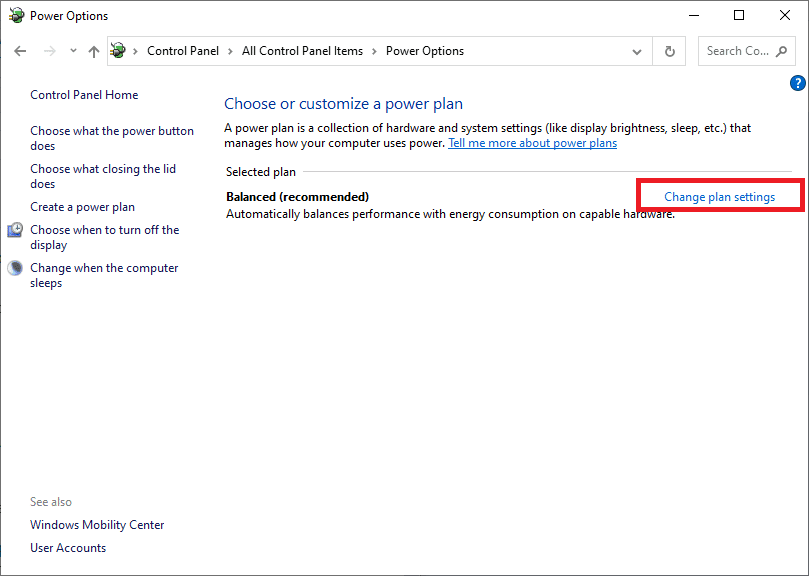The height and width of the screenshot is (576, 809).
Task: Open User Accounts link
Action: coord(68,548)
